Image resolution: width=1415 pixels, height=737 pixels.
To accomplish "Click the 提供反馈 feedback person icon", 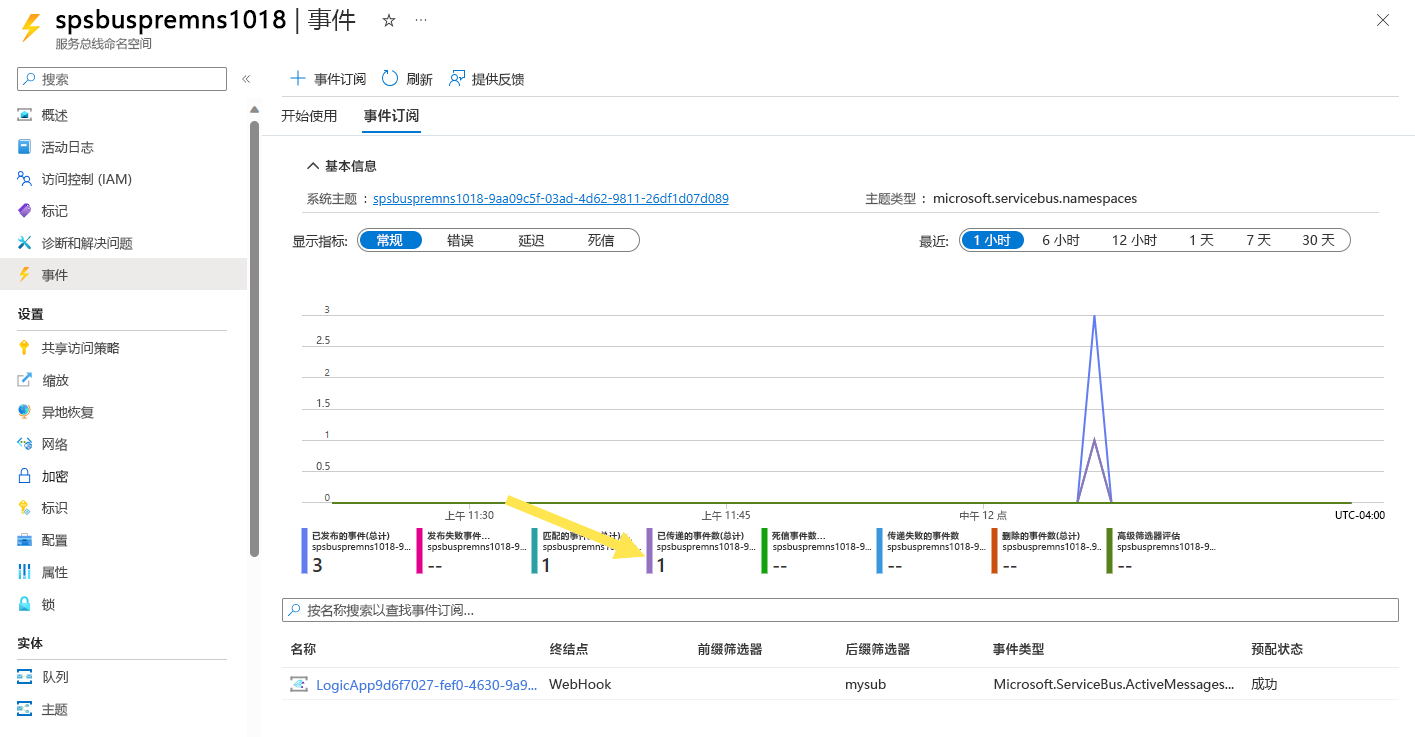I will pyautogui.click(x=457, y=78).
